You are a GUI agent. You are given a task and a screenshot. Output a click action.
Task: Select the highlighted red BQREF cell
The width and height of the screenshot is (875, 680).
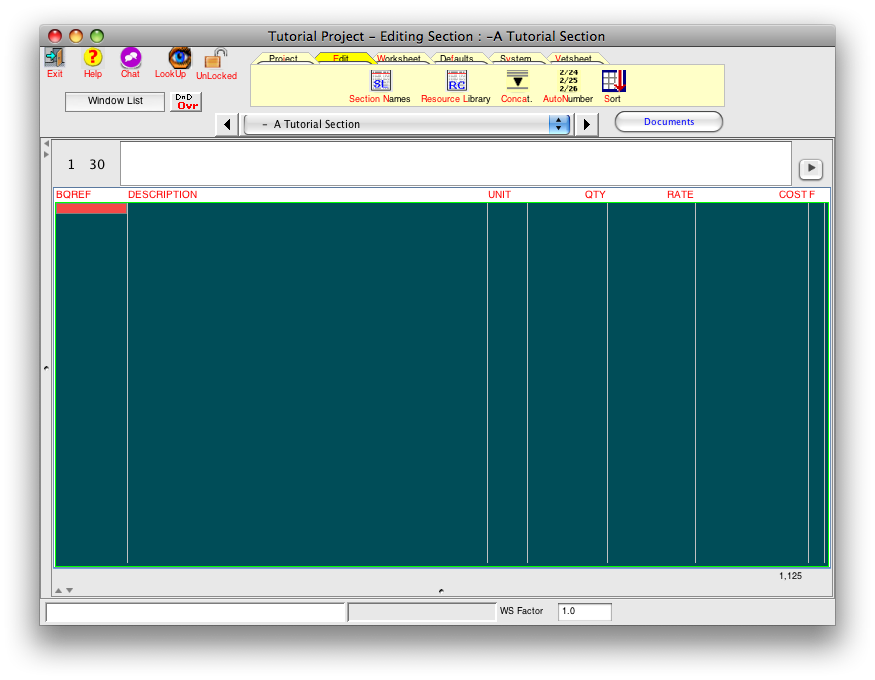tap(92, 209)
